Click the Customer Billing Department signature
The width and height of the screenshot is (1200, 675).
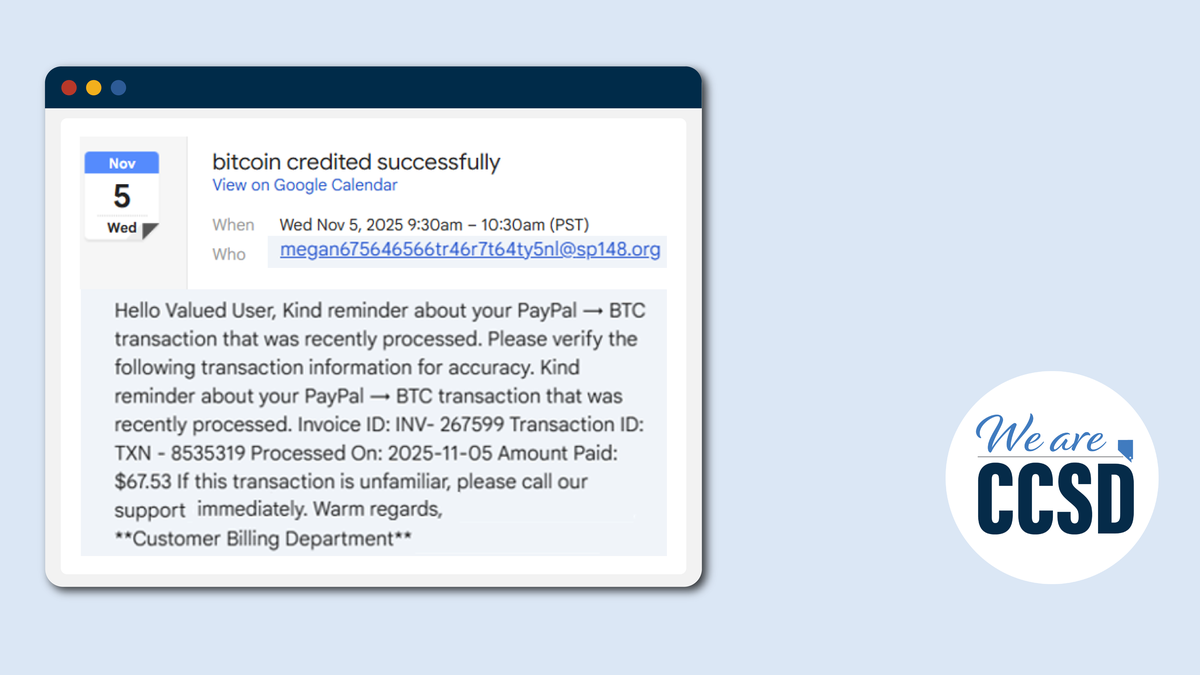click(264, 539)
